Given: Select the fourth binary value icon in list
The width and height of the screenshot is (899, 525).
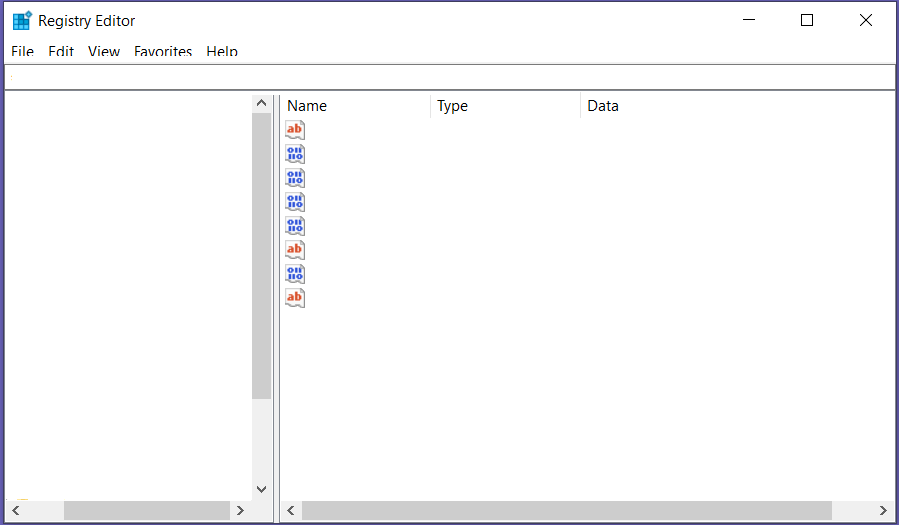Looking at the screenshot, I should [295, 226].
